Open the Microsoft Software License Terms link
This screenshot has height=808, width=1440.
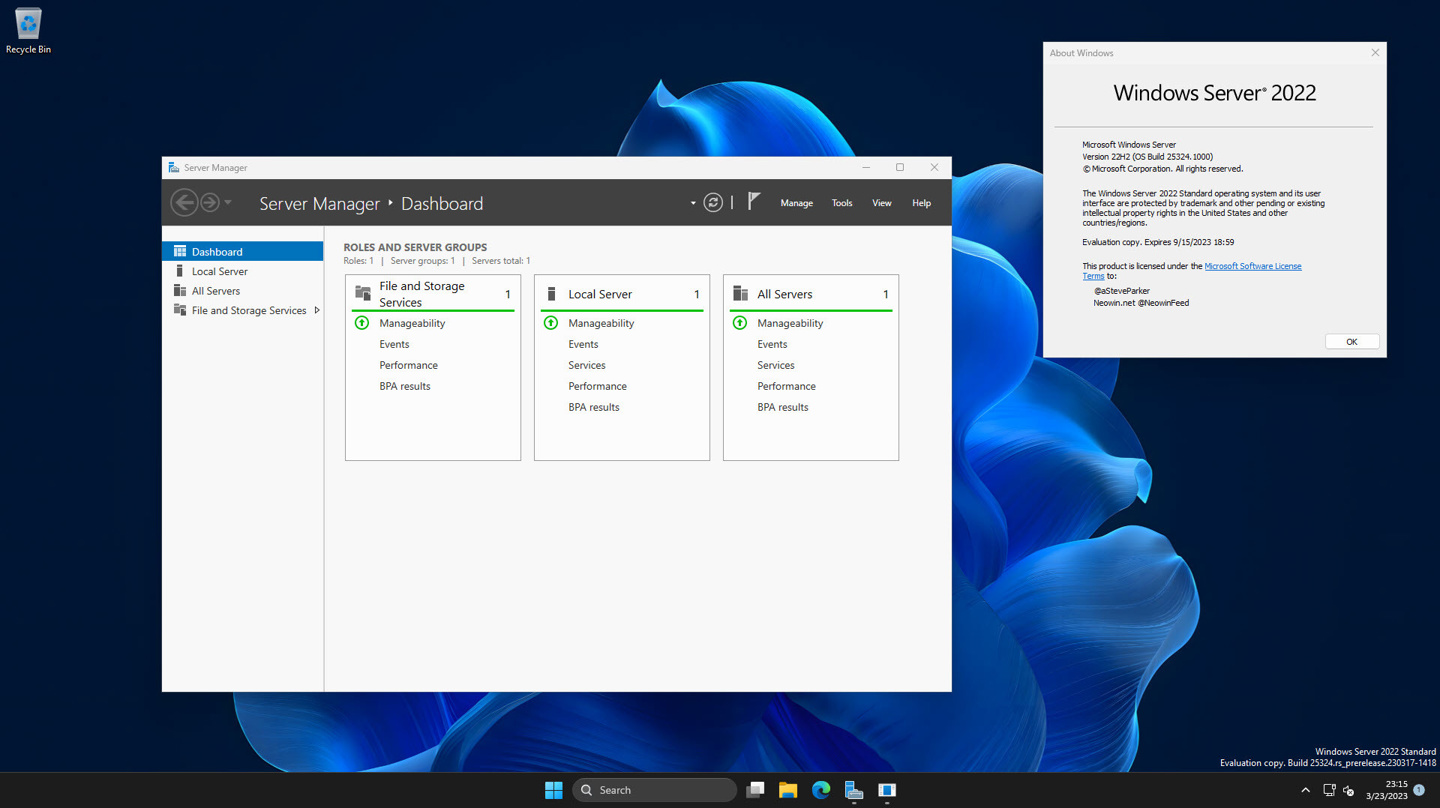pos(1252,266)
